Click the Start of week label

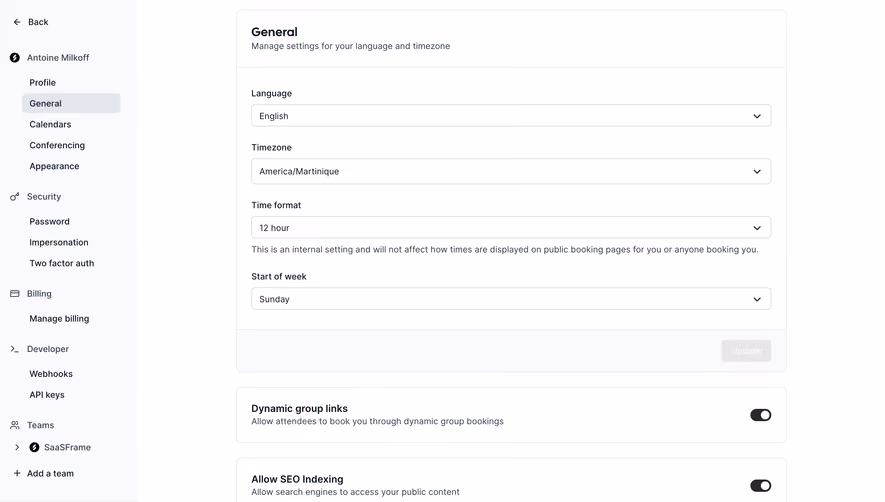pos(279,276)
